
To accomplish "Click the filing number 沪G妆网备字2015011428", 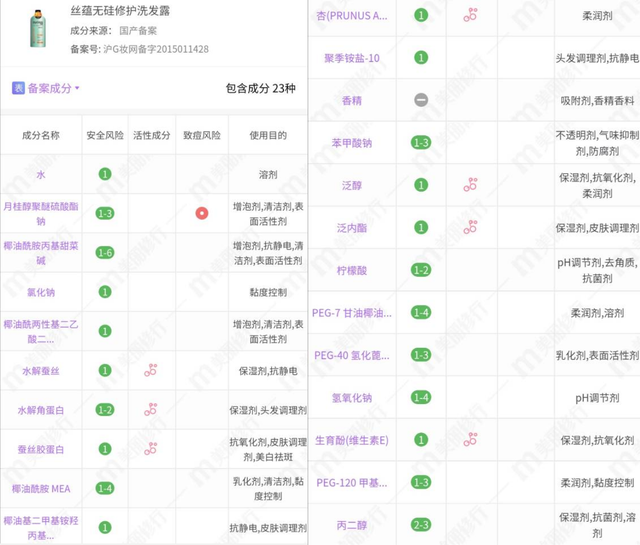I will (x=156, y=49).
